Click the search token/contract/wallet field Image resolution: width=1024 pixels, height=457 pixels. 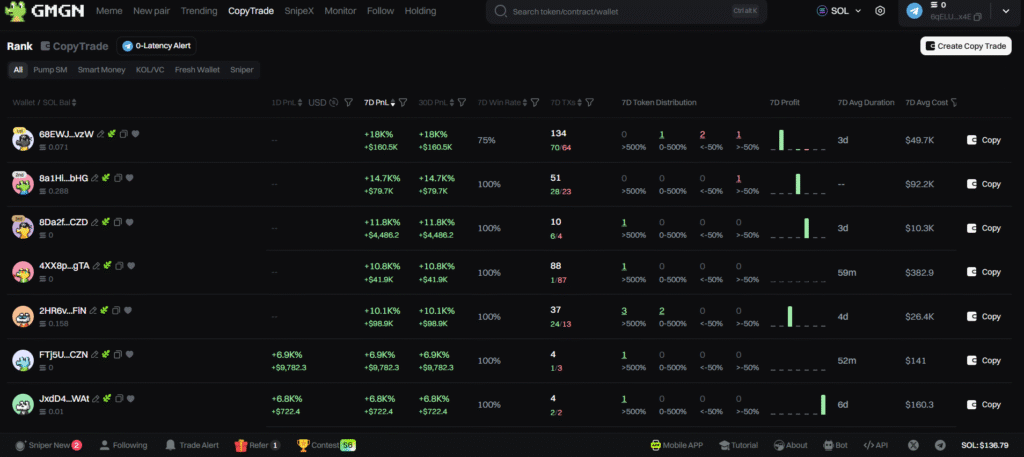626,11
